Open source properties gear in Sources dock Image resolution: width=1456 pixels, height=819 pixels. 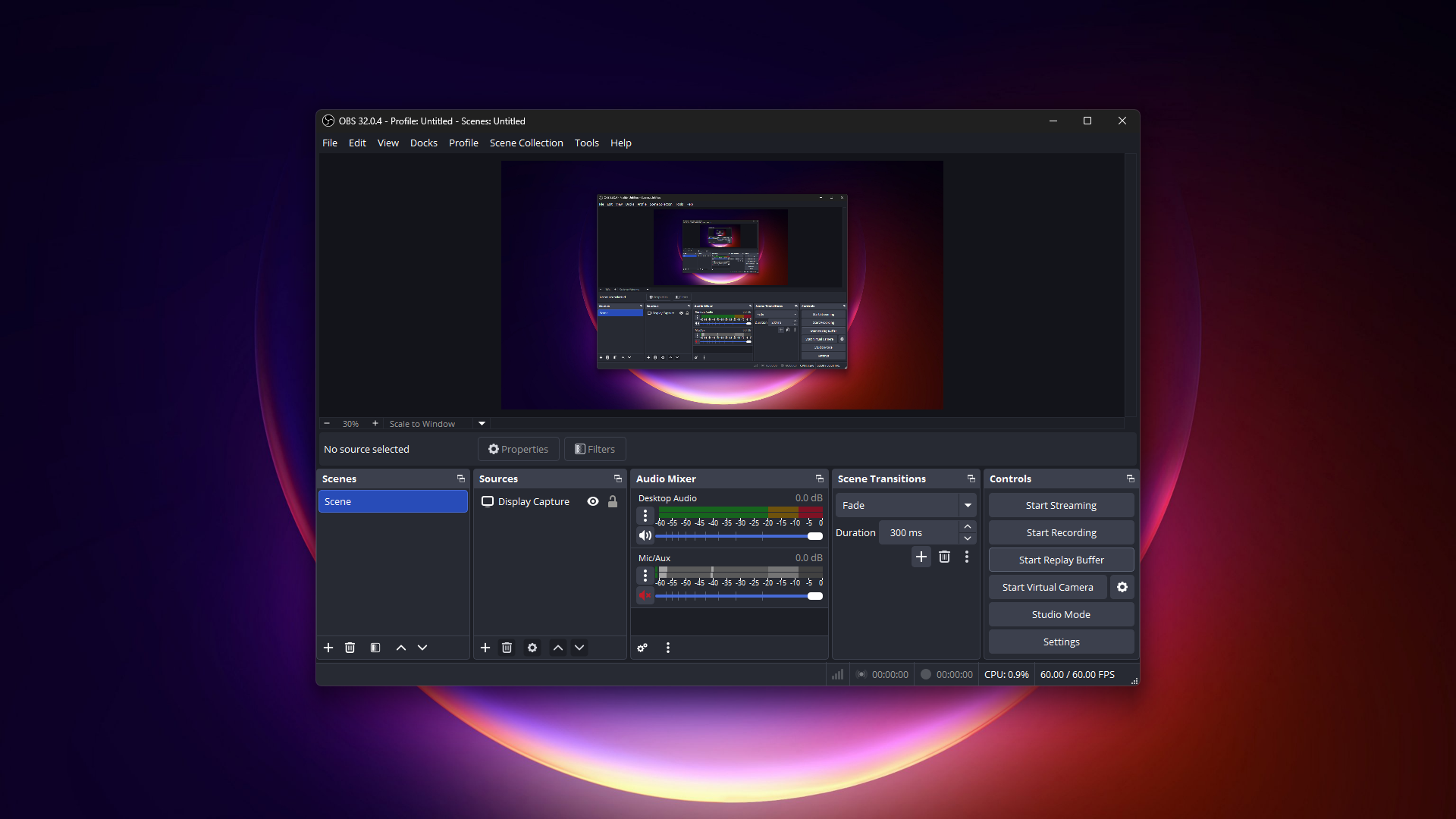pyautogui.click(x=532, y=648)
